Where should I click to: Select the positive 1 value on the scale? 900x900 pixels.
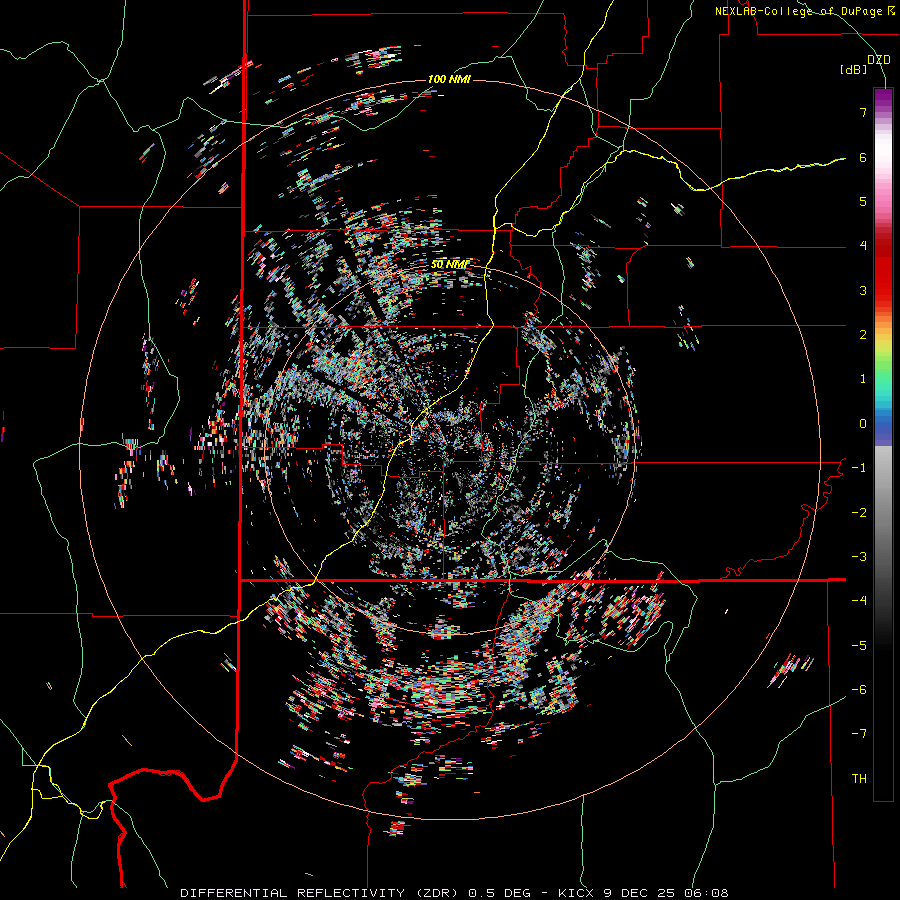pyautogui.click(x=863, y=379)
